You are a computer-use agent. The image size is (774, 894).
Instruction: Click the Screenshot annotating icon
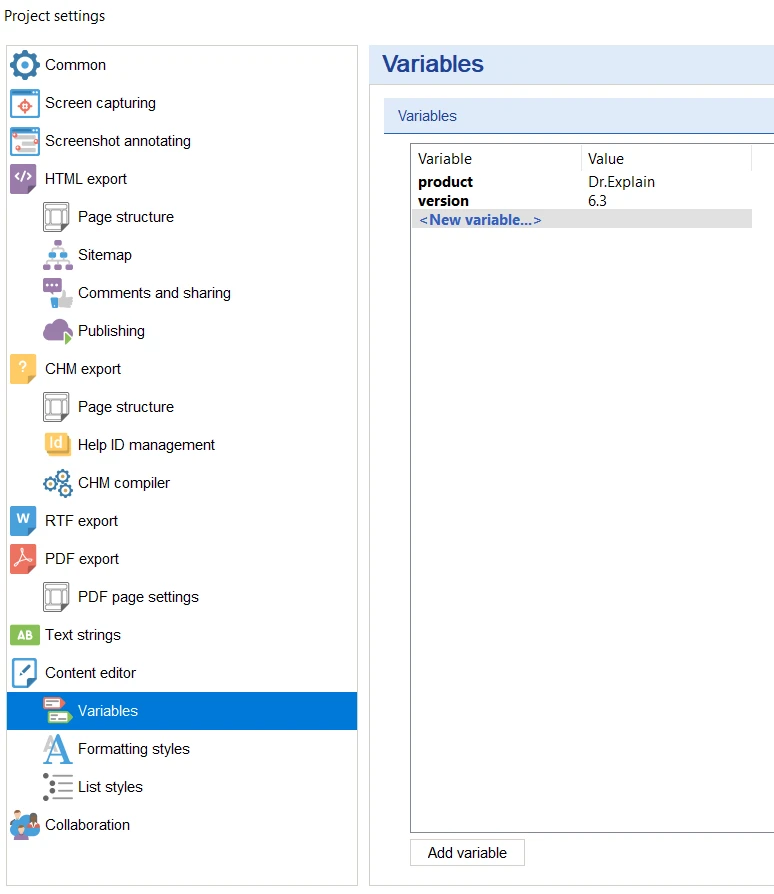(25, 141)
